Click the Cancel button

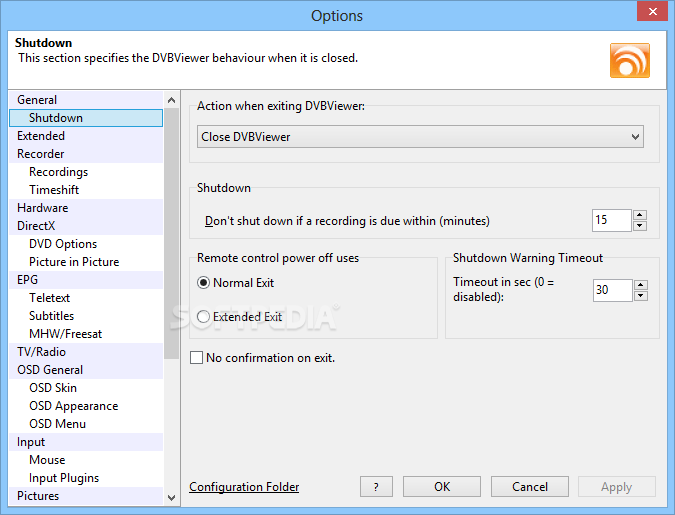coord(529,487)
